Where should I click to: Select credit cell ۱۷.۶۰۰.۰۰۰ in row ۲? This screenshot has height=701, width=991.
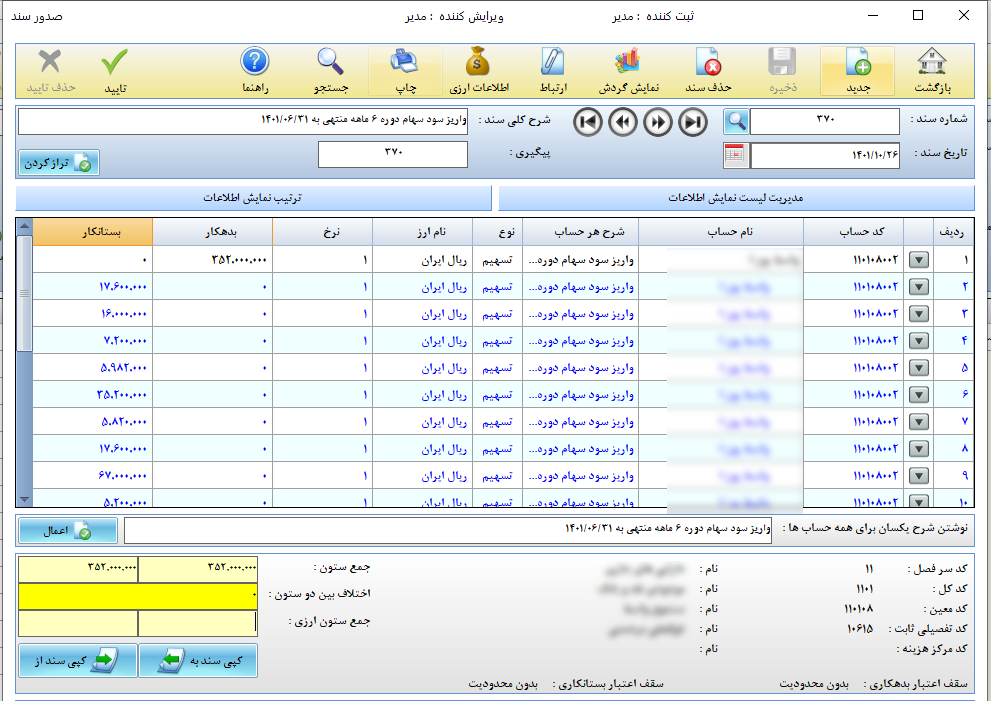92,287
